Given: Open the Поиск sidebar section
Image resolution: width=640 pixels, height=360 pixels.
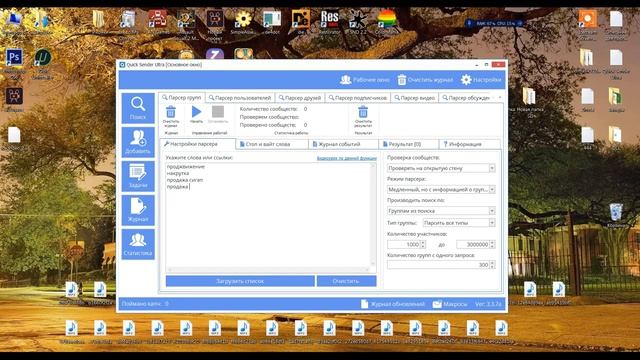Looking at the screenshot, I should [x=138, y=108].
